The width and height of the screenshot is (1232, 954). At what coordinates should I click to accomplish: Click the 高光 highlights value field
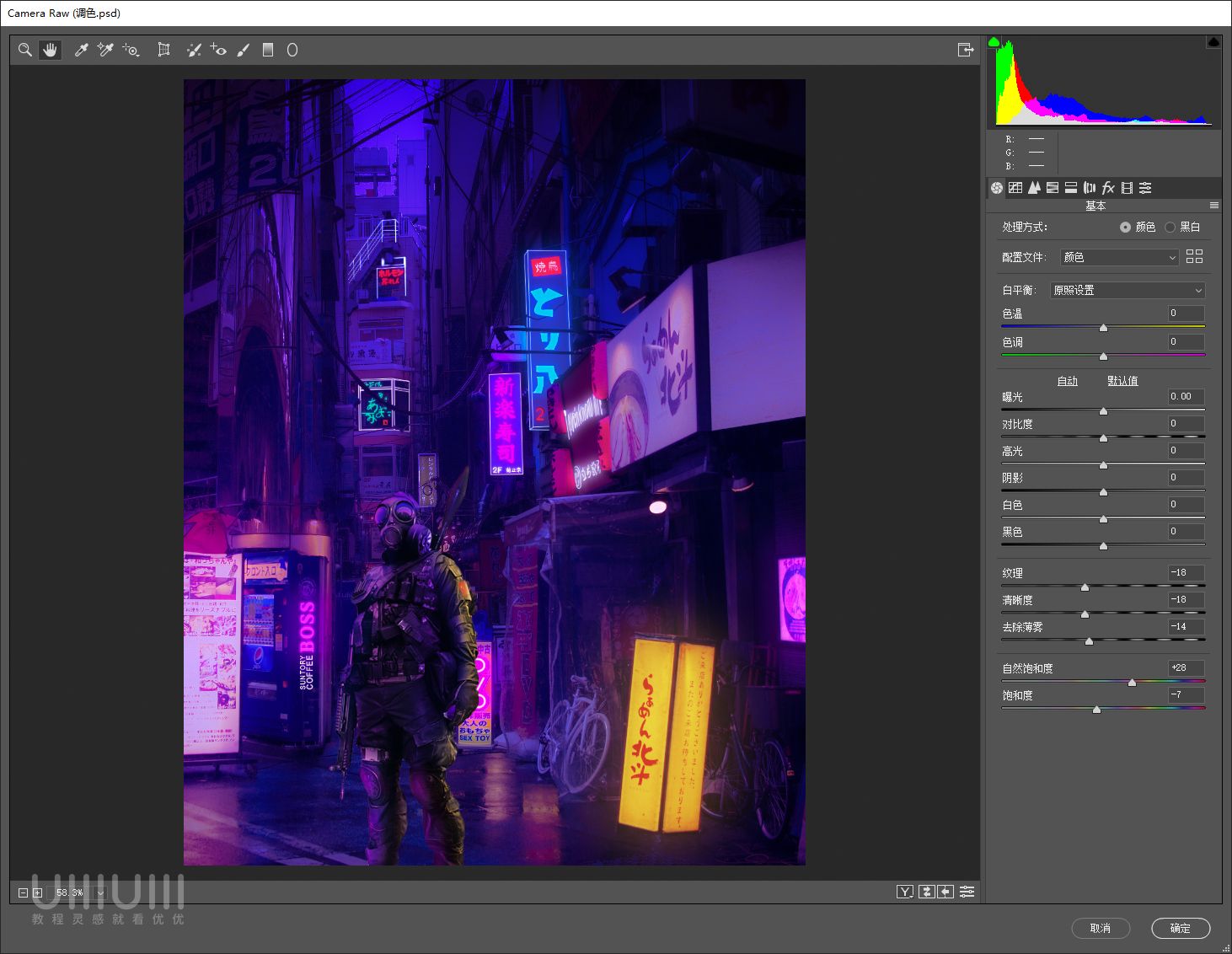coord(1186,450)
